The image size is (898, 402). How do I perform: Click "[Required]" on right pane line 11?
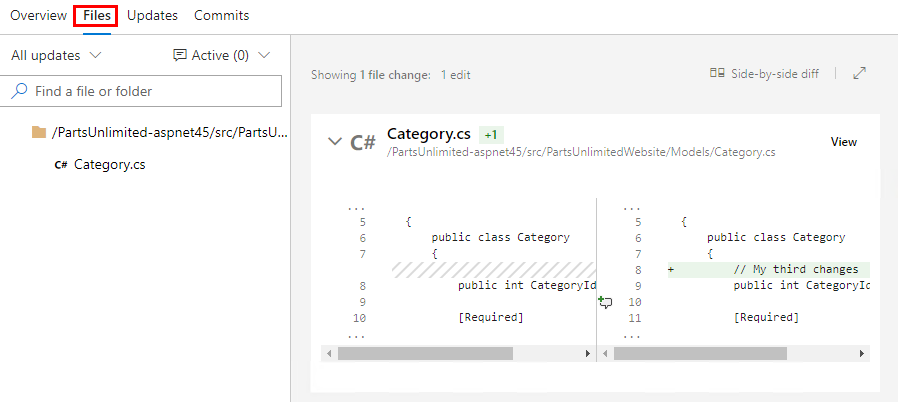coord(766,317)
